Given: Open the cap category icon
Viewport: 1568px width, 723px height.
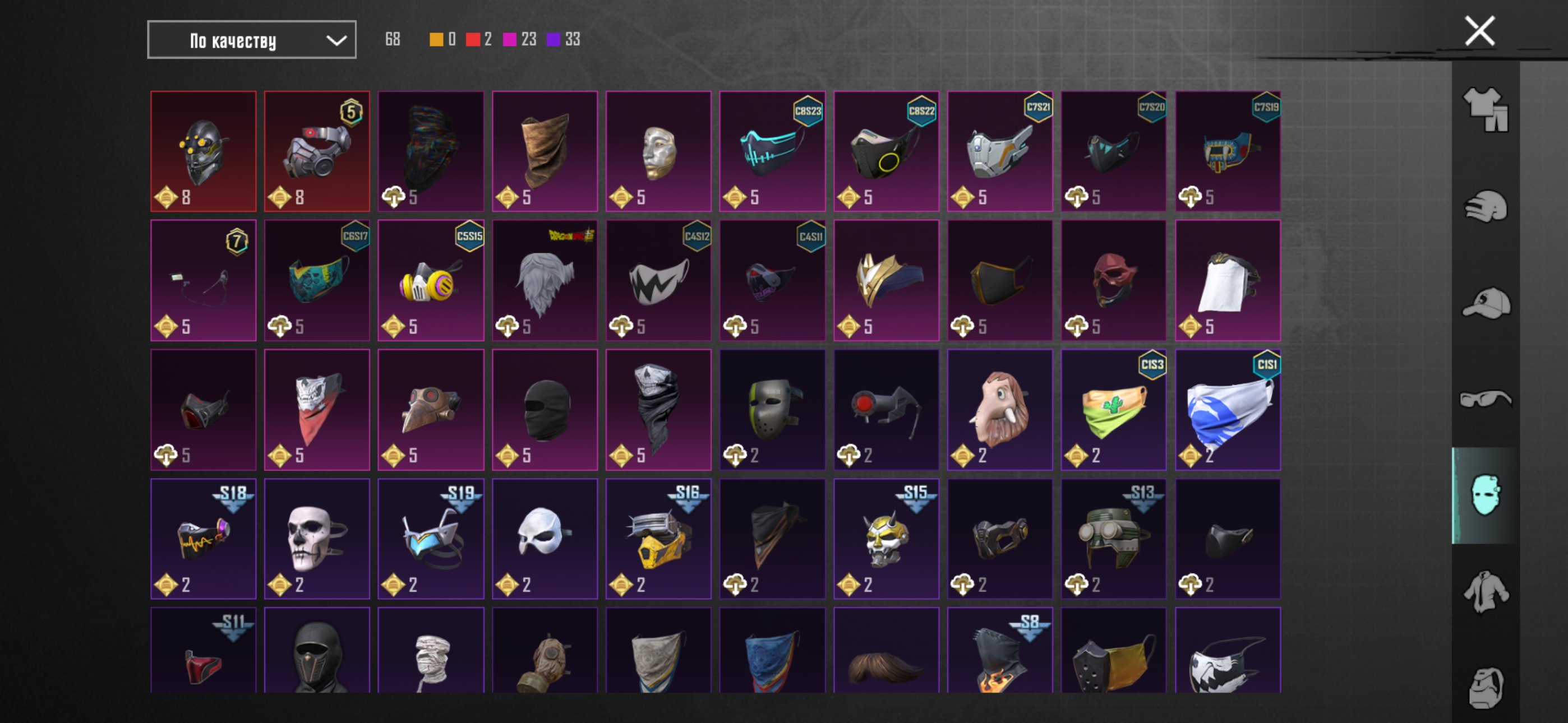Looking at the screenshot, I should (1486, 303).
